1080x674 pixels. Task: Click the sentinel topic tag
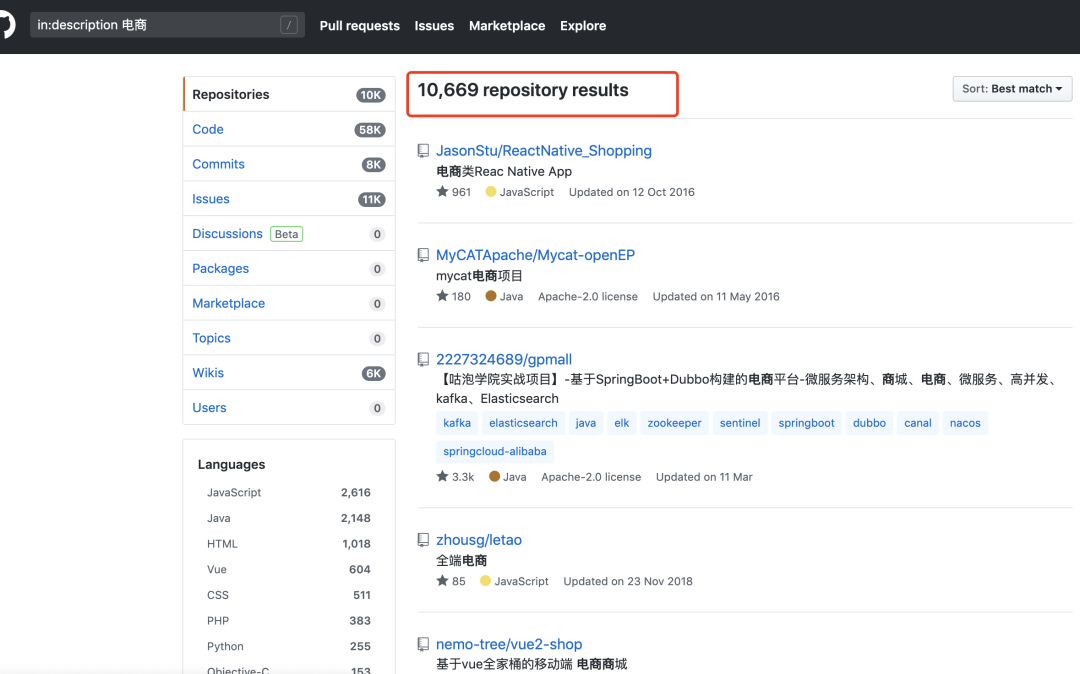coord(740,423)
